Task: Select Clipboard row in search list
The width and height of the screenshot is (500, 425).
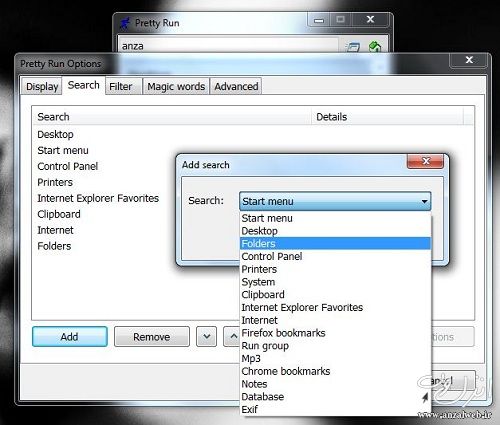Action: click(59, 214)
